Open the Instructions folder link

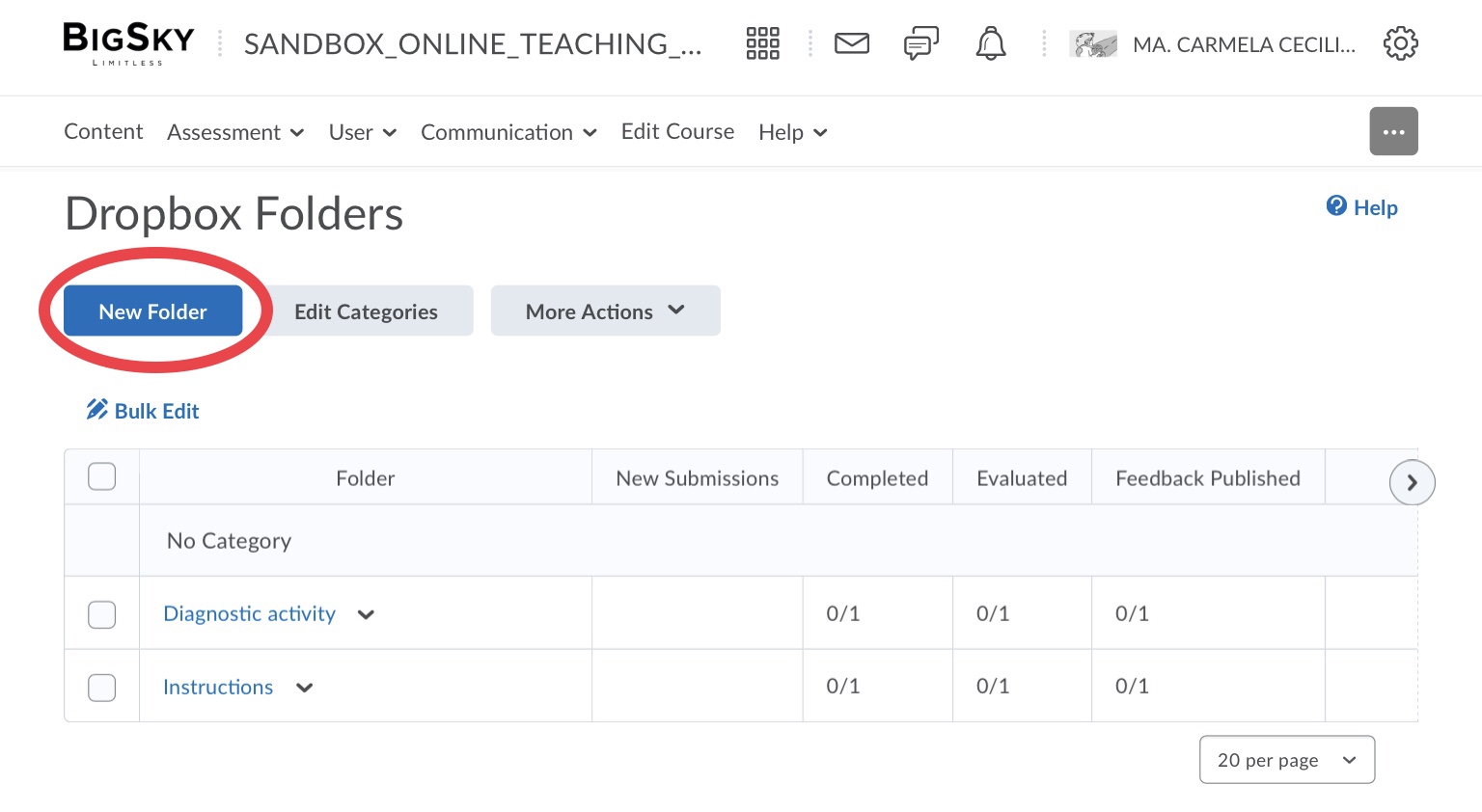pos(218,688)
